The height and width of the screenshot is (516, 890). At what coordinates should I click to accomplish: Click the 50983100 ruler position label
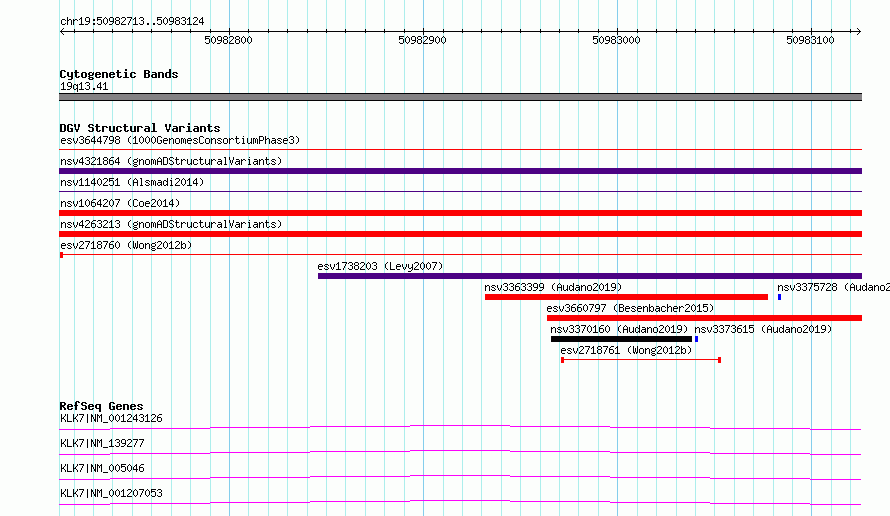click(811, 40)
